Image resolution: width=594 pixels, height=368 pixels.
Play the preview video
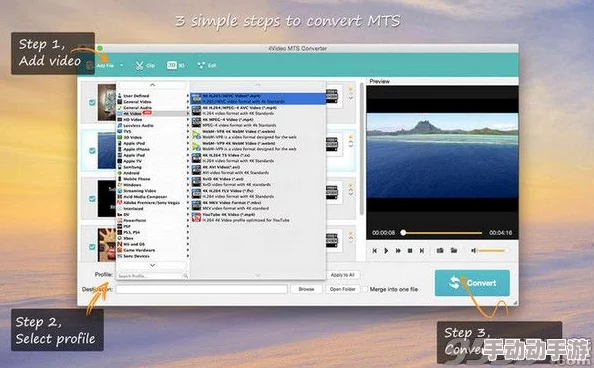pos(386,251)
